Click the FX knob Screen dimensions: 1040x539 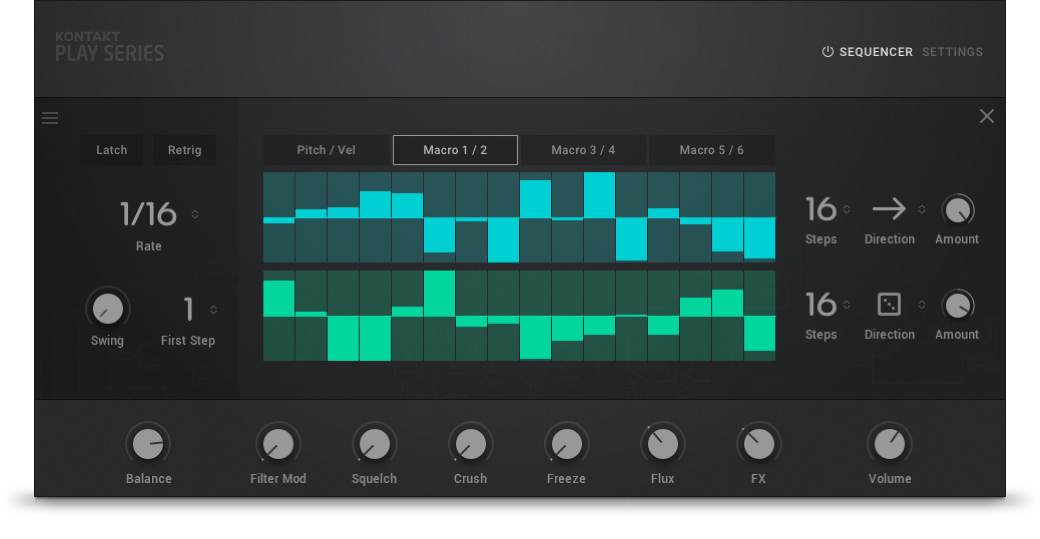tap(759, 444)
